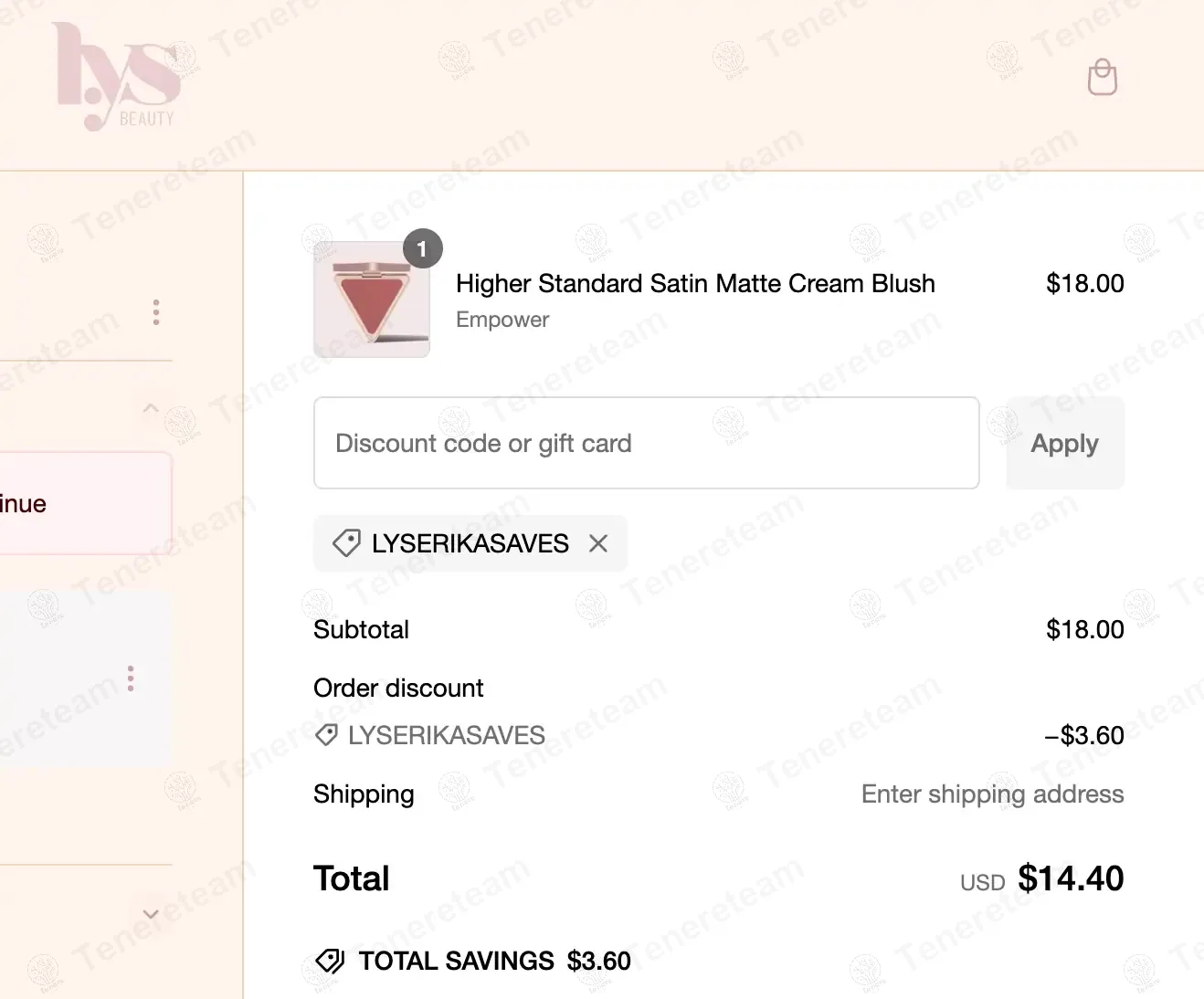The width and height of the screenshot is (1204, 999).
Task: Click the LYS Beauty logo
Action: (x=116, y=77)
